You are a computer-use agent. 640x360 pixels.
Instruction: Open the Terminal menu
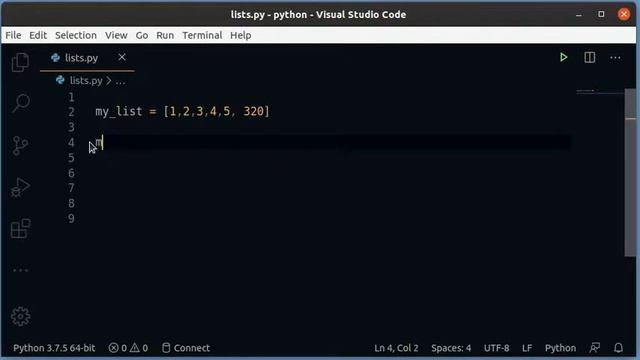[202, 35]
